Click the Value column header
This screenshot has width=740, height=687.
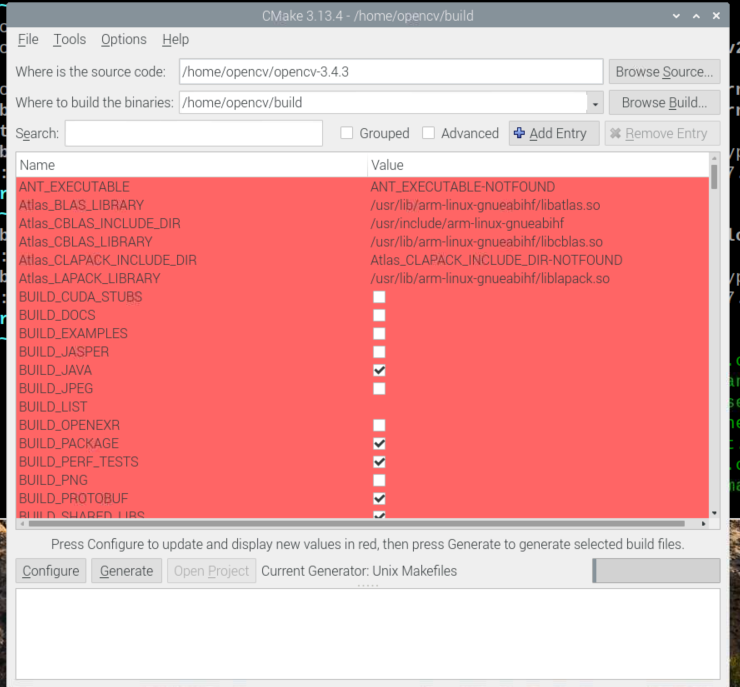[x=538, y=165]
